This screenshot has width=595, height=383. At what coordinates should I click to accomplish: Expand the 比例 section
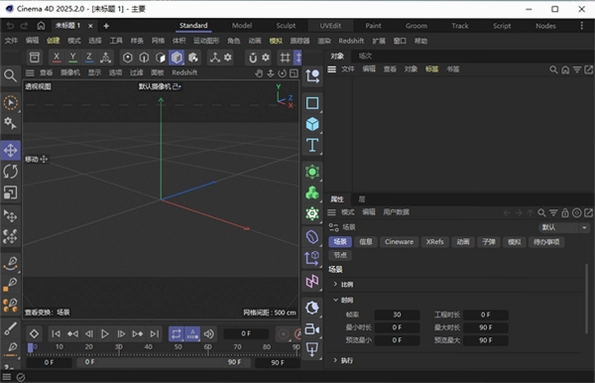[335, 284]
